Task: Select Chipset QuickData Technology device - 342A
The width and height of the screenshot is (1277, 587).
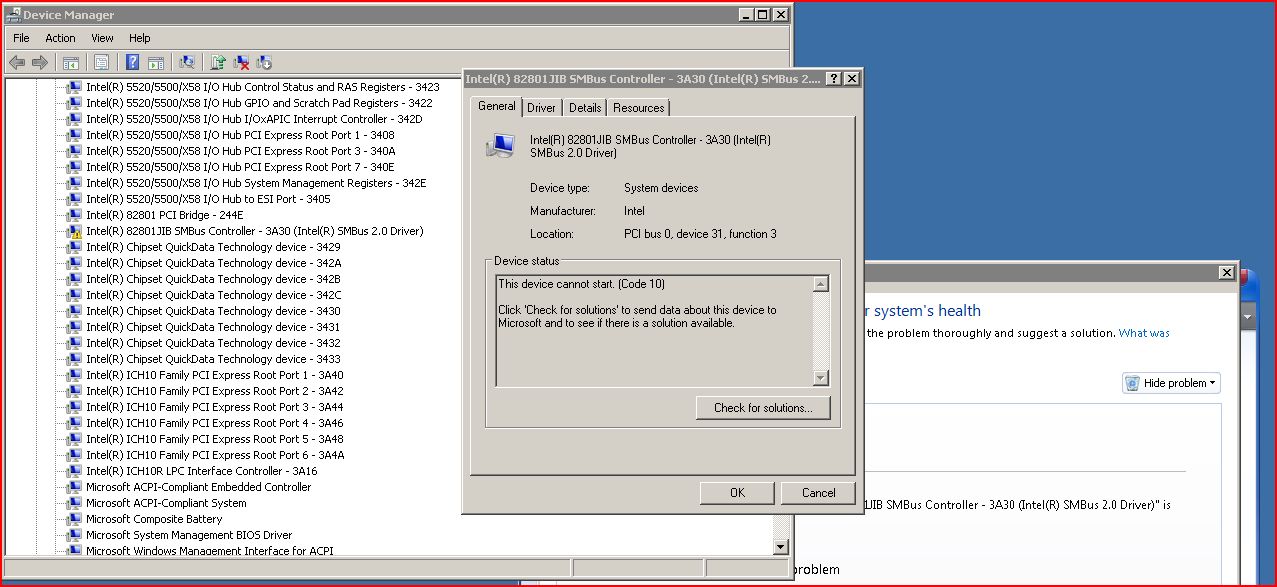Action: click(214, 263)
